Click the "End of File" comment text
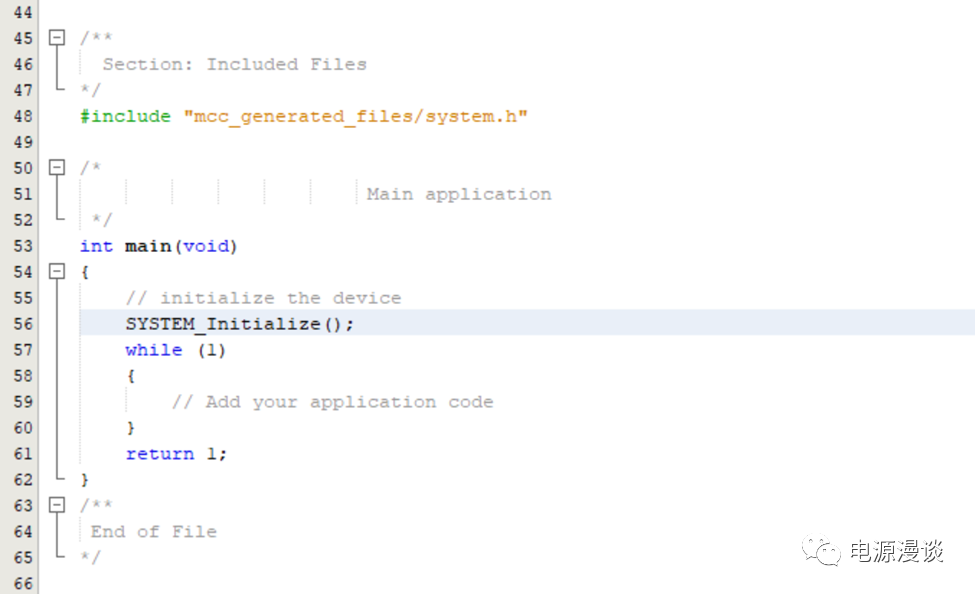975x594 pixels. [153, 532]
